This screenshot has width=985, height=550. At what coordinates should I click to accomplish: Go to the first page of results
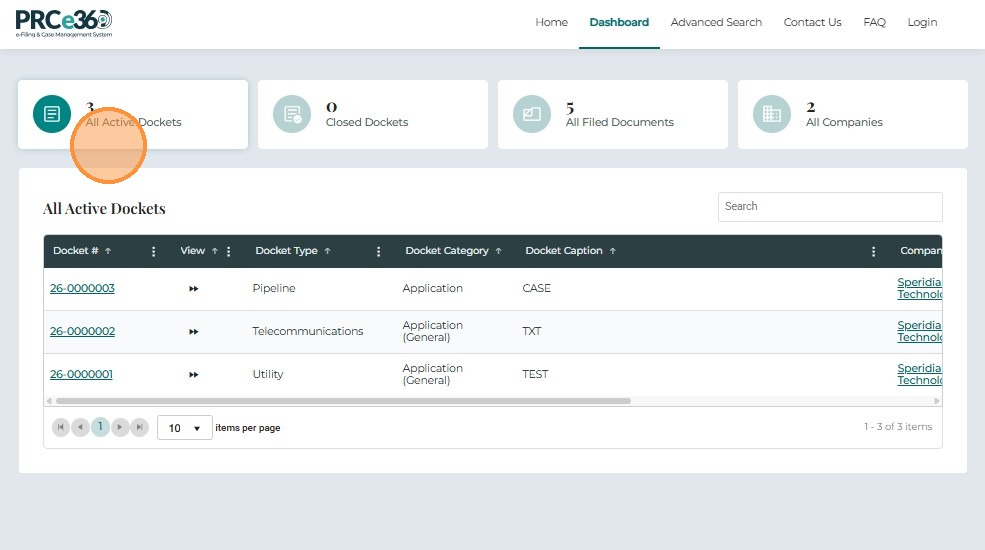(x=60, y=427)
